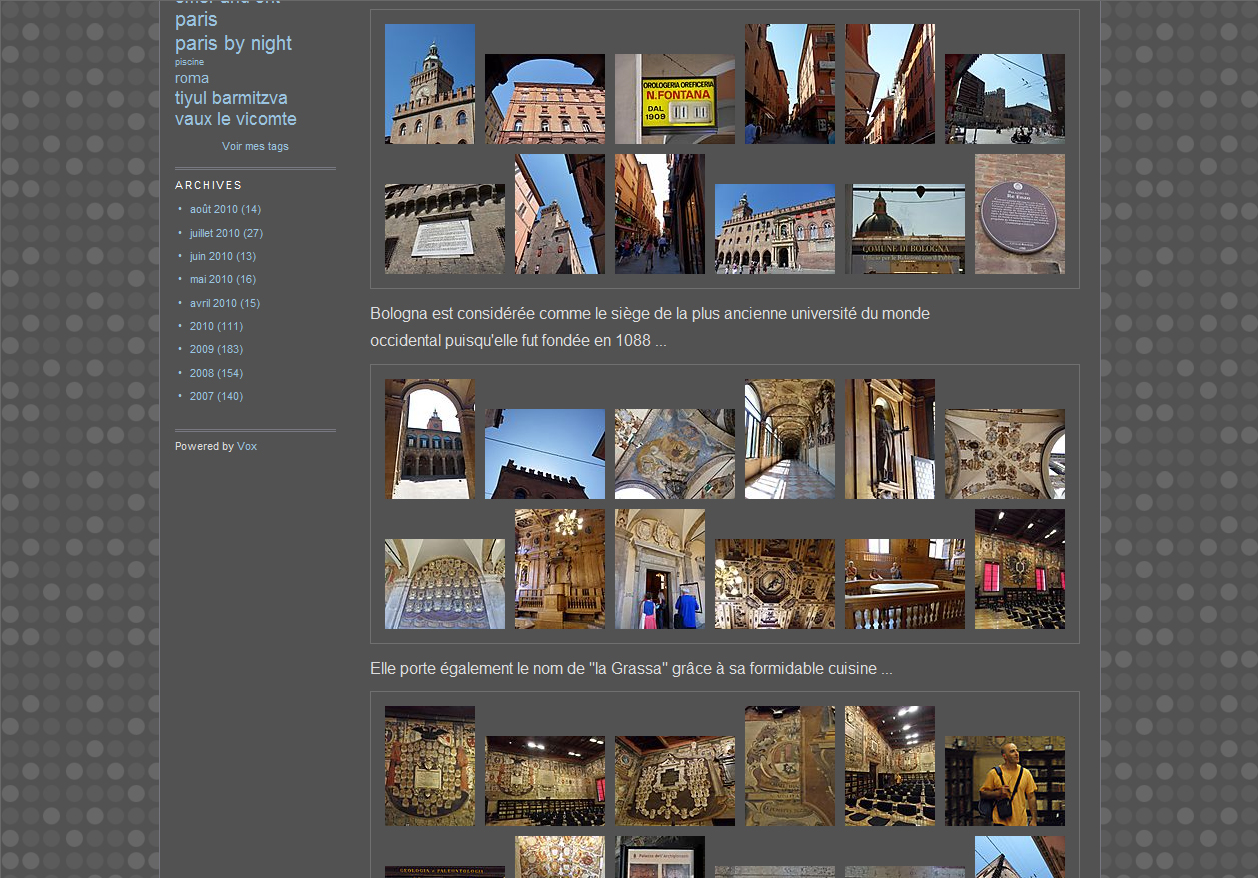Open the 'vaux le vicomte' tag
Image resolution: width=1258 pixels, height=878 pixels.
point(235,119)
